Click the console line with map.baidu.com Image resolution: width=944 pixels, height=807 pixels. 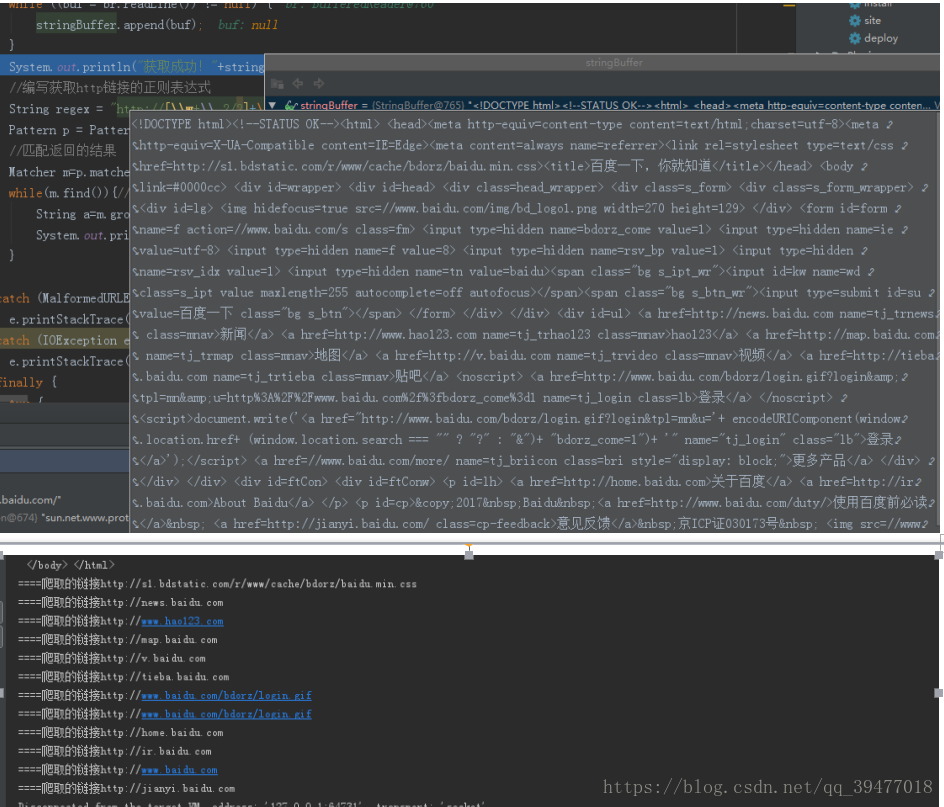click(117, 640)
